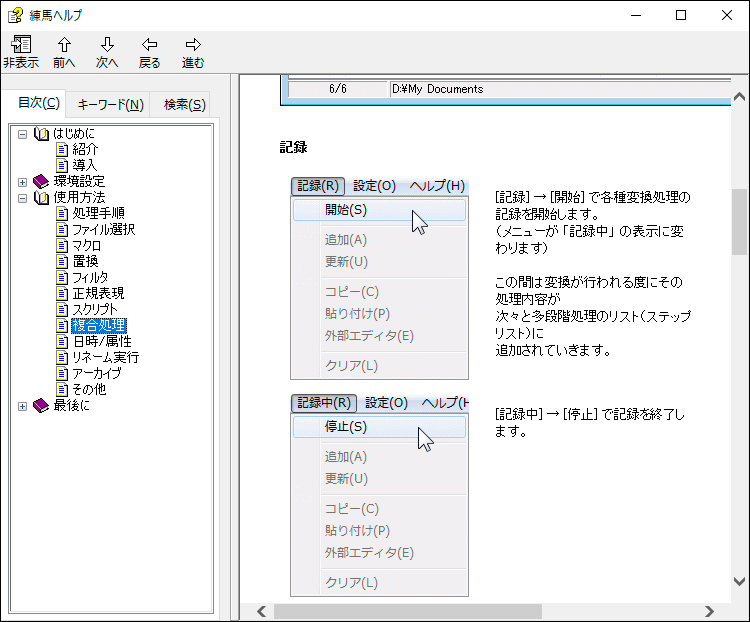Click the 進む forward arrow
750x622 pixels.
(x=193, y=52)
